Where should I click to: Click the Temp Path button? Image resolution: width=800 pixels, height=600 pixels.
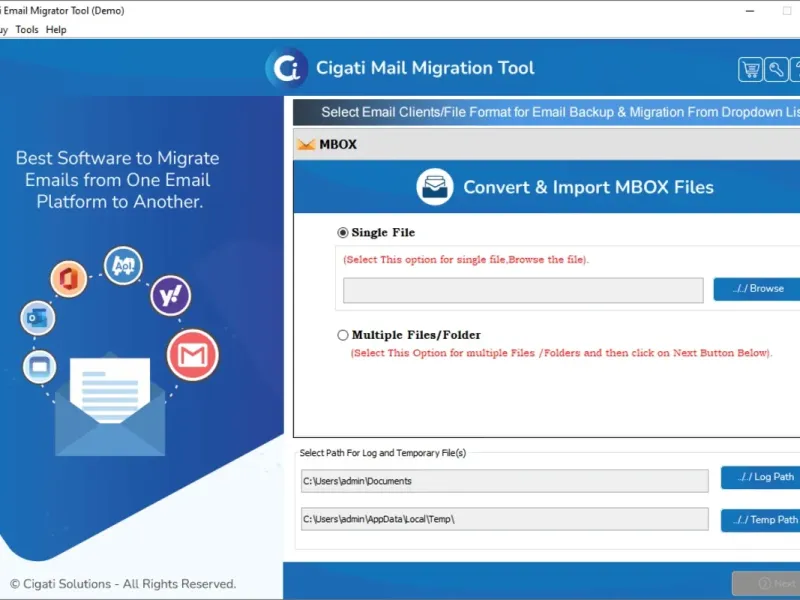(761, 520)
